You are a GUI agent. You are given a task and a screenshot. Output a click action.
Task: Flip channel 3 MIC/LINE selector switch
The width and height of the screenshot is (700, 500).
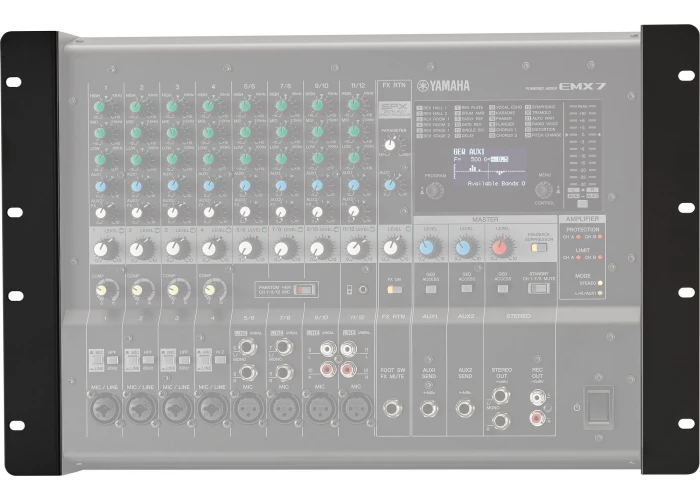click(x=168, y=361)
